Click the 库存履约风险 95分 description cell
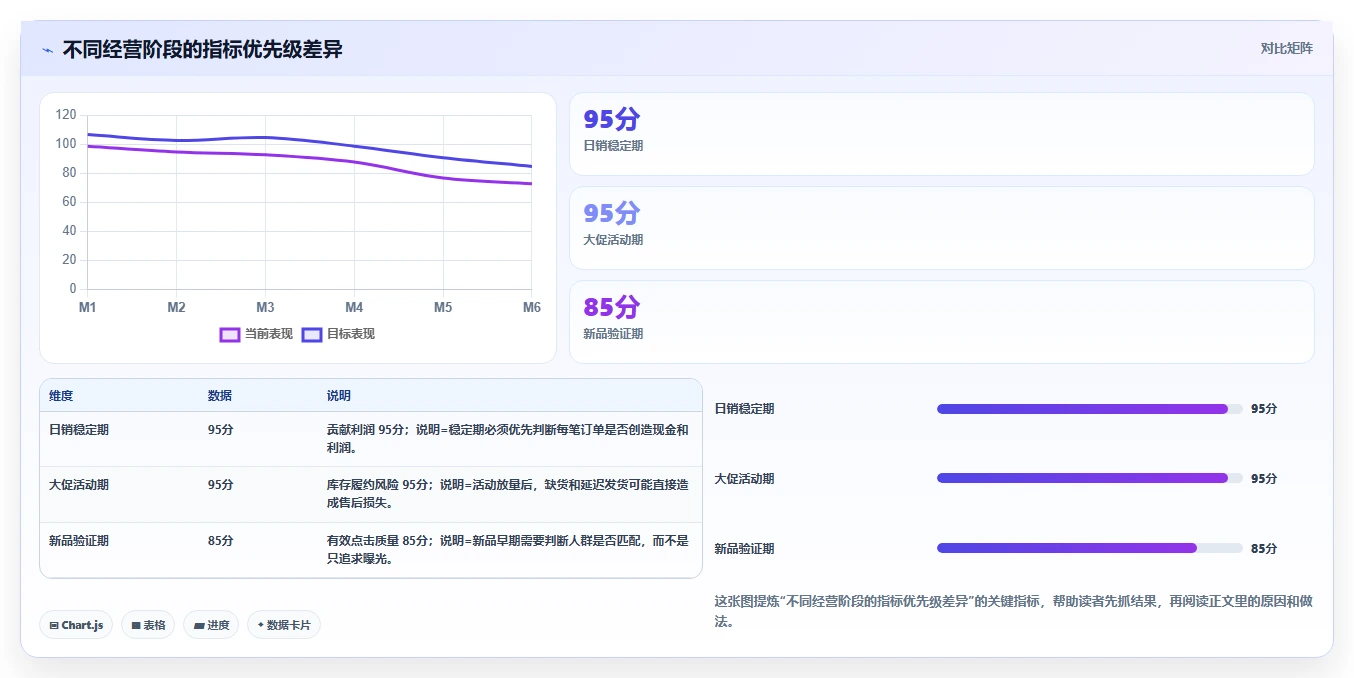Viewport: 1354px width, 678px height. (x=508, y=494)
